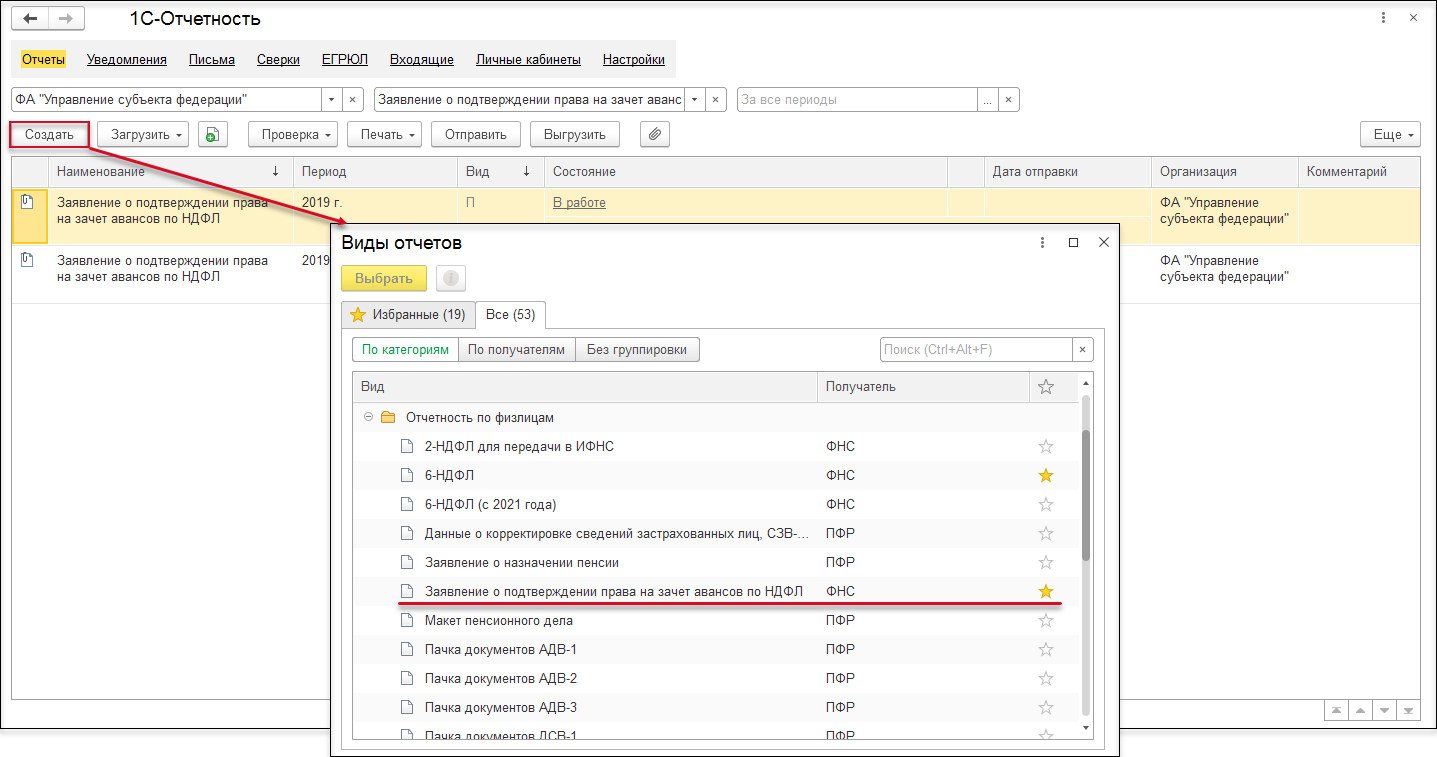Click the Поиск (Ctrl+Alt+F) search field
Screen dimensions: 1437x757
pos(977,349)
